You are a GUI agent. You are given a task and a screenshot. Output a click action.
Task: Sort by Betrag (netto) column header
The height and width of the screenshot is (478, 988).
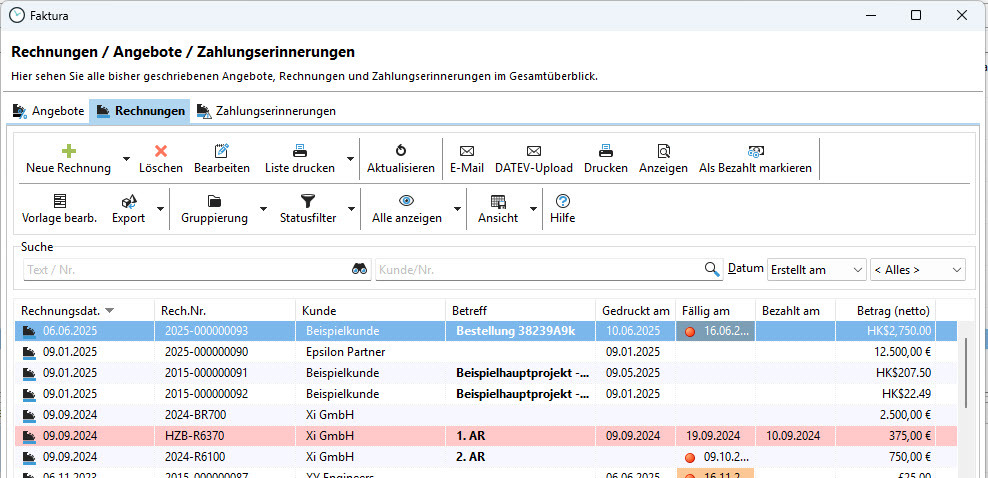(886, 310)
